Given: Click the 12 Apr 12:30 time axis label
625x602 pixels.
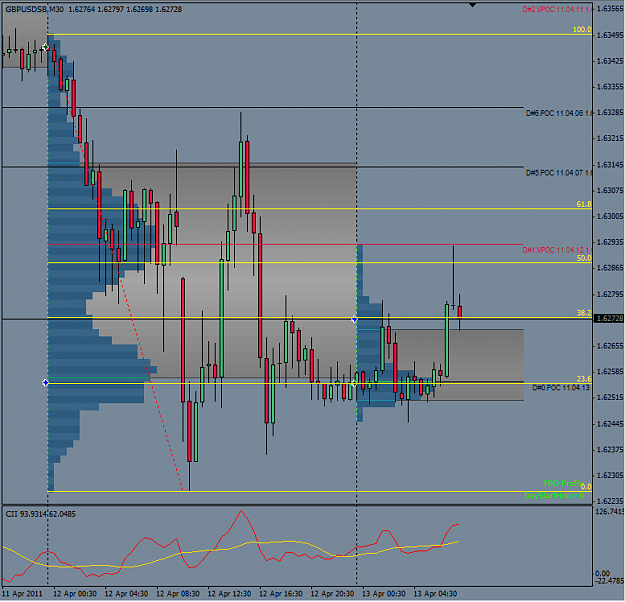Looking at the screenshot, I should tap(229, 594).
